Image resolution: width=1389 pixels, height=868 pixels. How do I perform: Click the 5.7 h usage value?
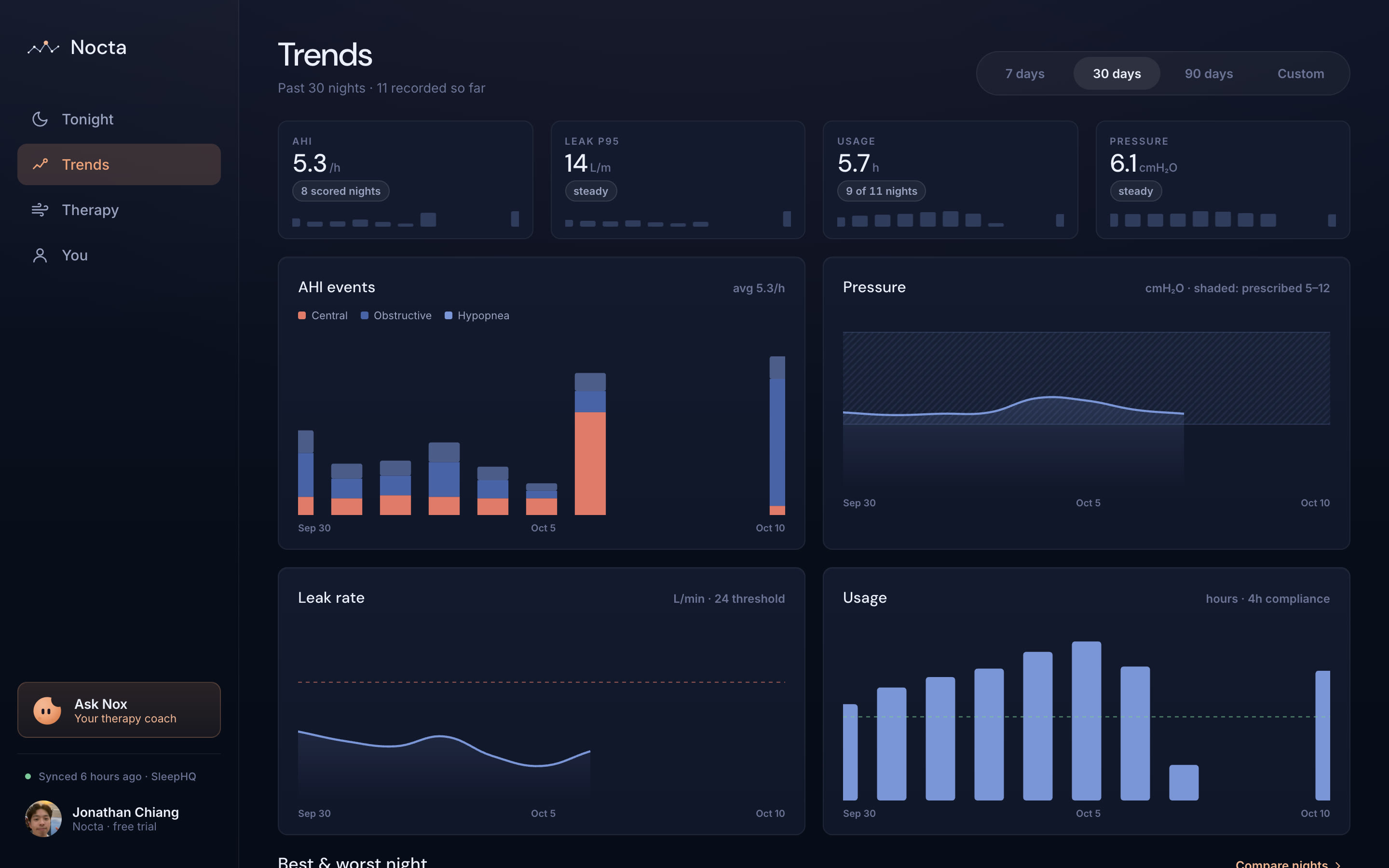point(858,163)
